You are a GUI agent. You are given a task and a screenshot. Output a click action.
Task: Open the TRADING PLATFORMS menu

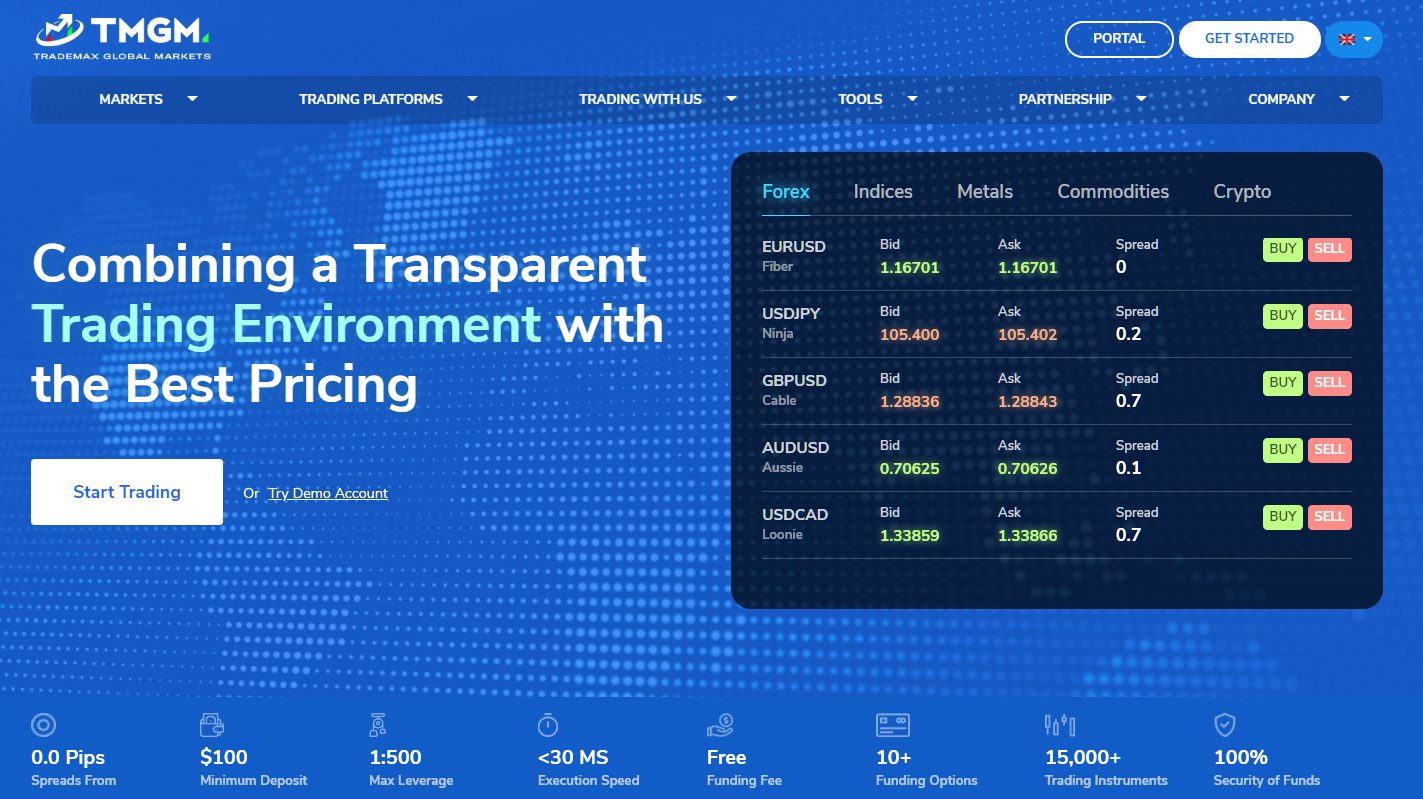coord(371,99)
